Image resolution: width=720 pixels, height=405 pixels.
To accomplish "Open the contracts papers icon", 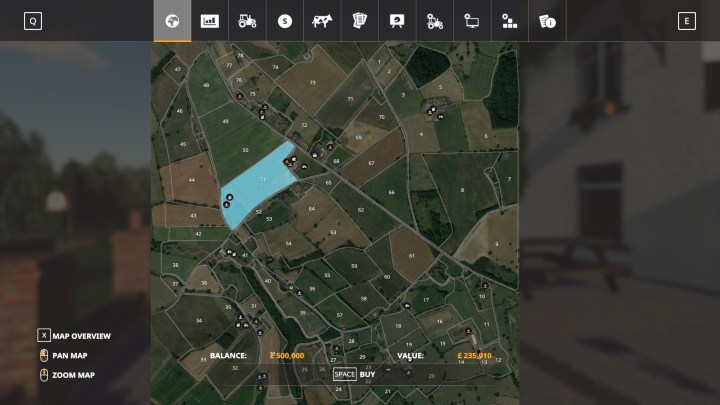I will coord(360,21).
